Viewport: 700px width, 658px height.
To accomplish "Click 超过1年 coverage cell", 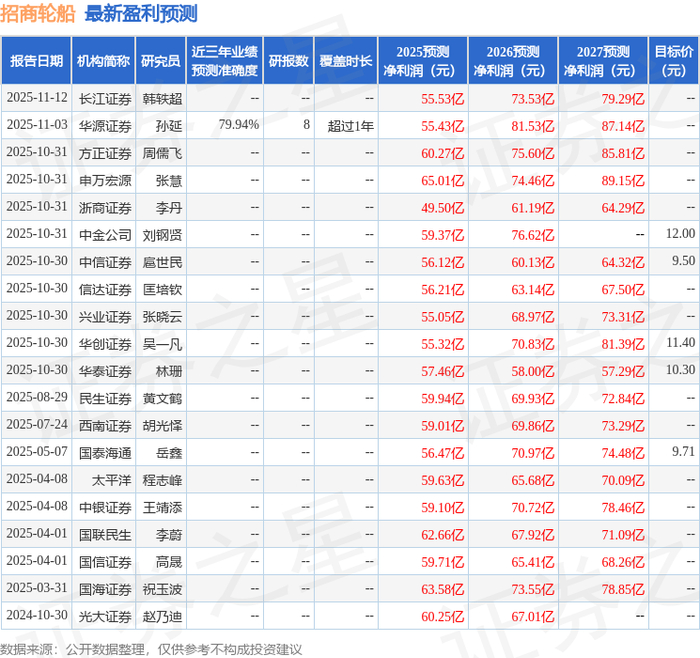I will point(350,126).
